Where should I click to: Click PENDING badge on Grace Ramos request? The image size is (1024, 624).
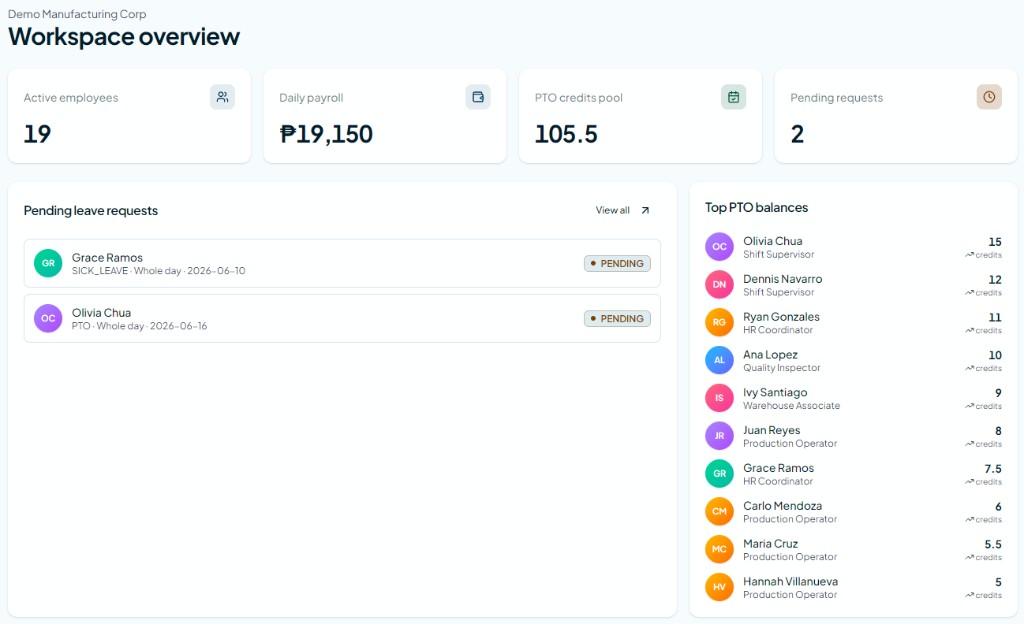point(617,264)
